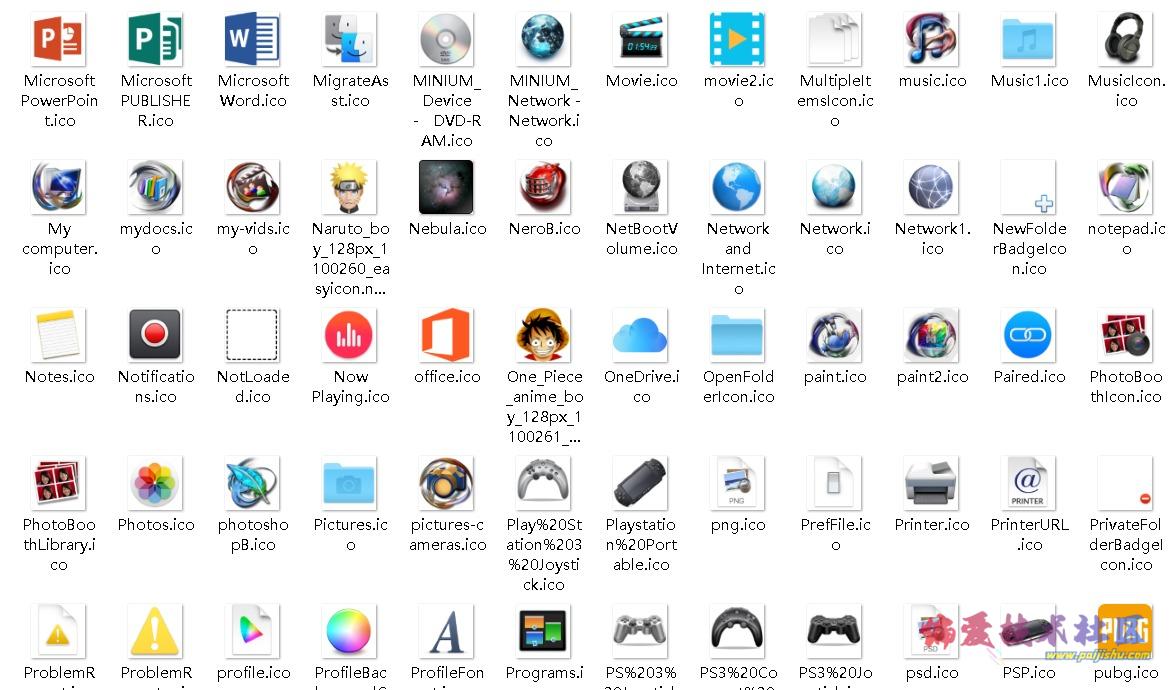The image size is (1171, 690).
Task: Select the PrivateFolderBadgeIcon.ico icon
Action: pyautogui.click(x=1126, y=482)
